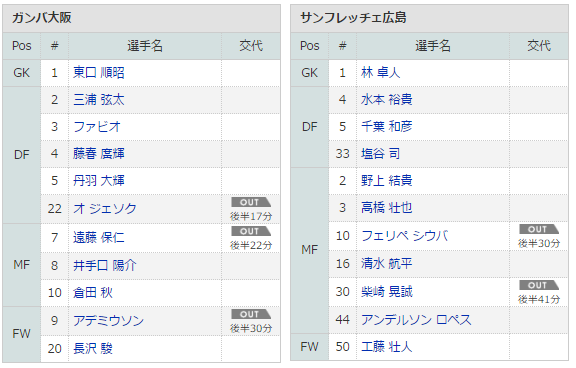This screenshot has width=576, height=368.
Task: Open アンデルソン ロペス player page
Action: click(x=416, y=320)
